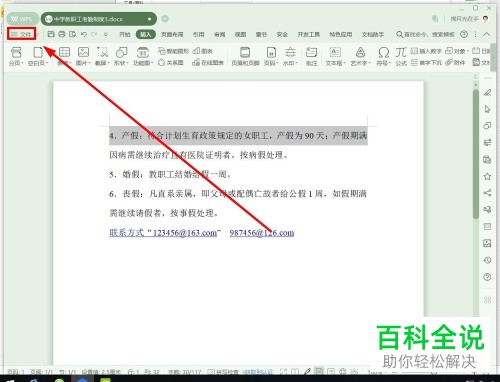Open the three-dot more options menu
The image size is (500, 382).
coord(476,34)
